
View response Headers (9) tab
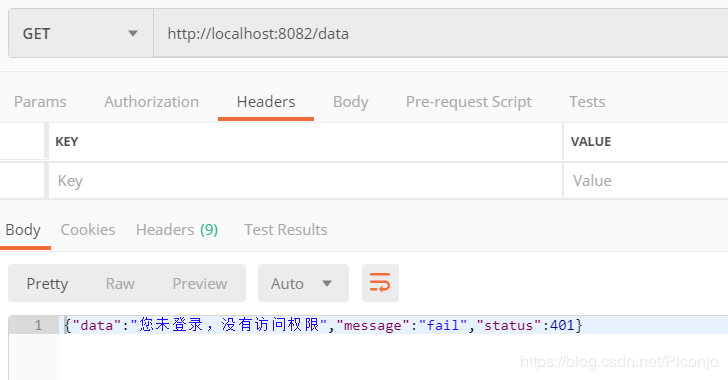[x=177, y=229]
